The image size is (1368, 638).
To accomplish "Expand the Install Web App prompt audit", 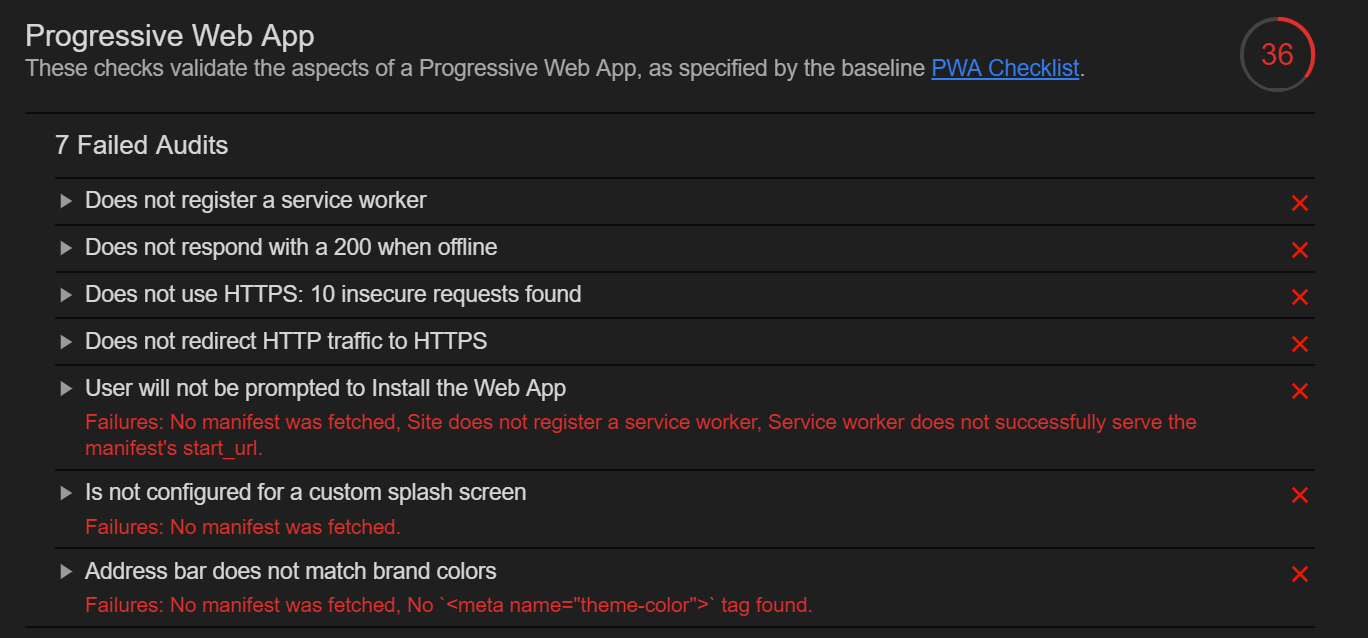I will click(66, 388).
